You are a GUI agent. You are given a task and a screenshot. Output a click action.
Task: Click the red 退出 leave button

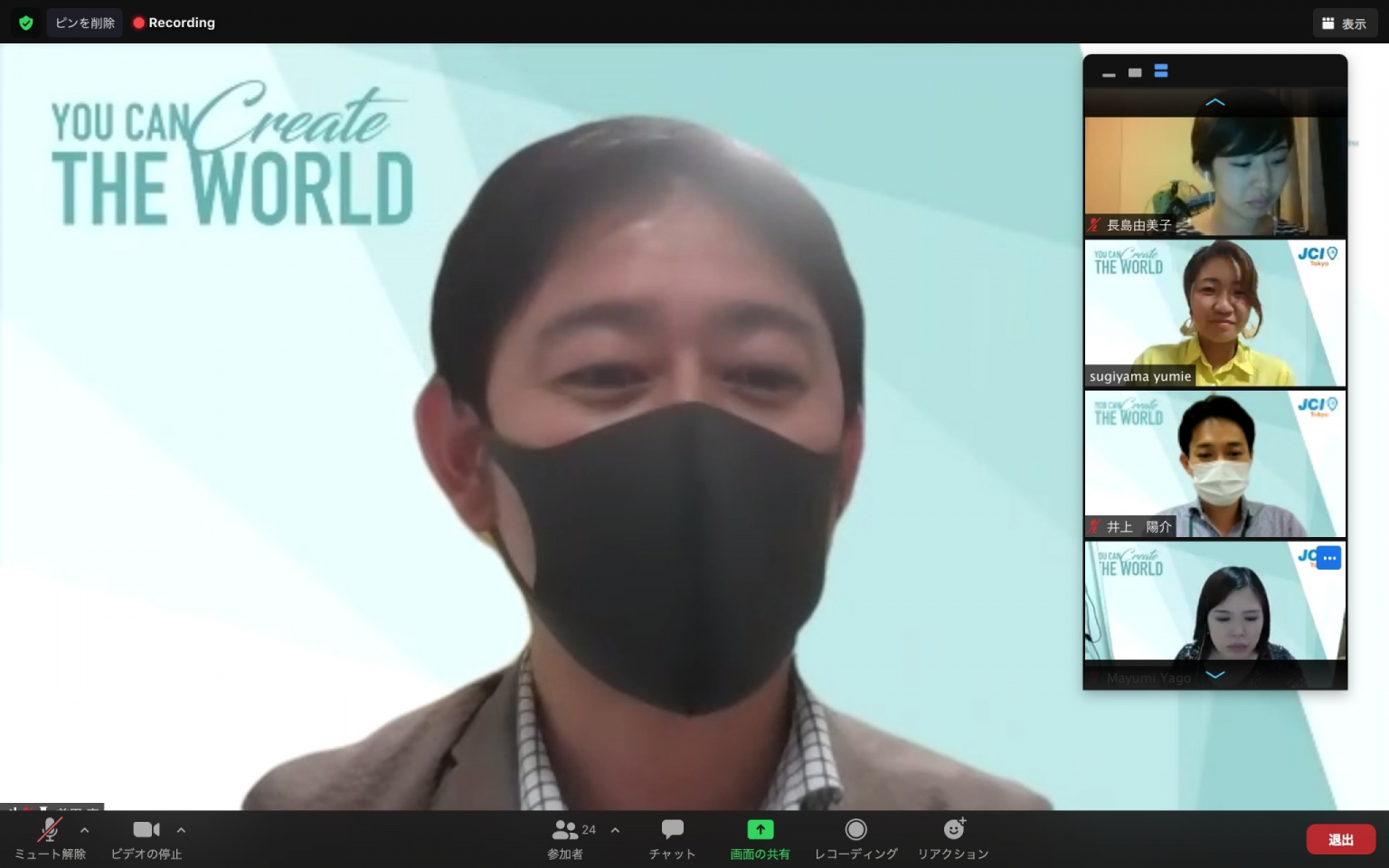[1340, 839]
